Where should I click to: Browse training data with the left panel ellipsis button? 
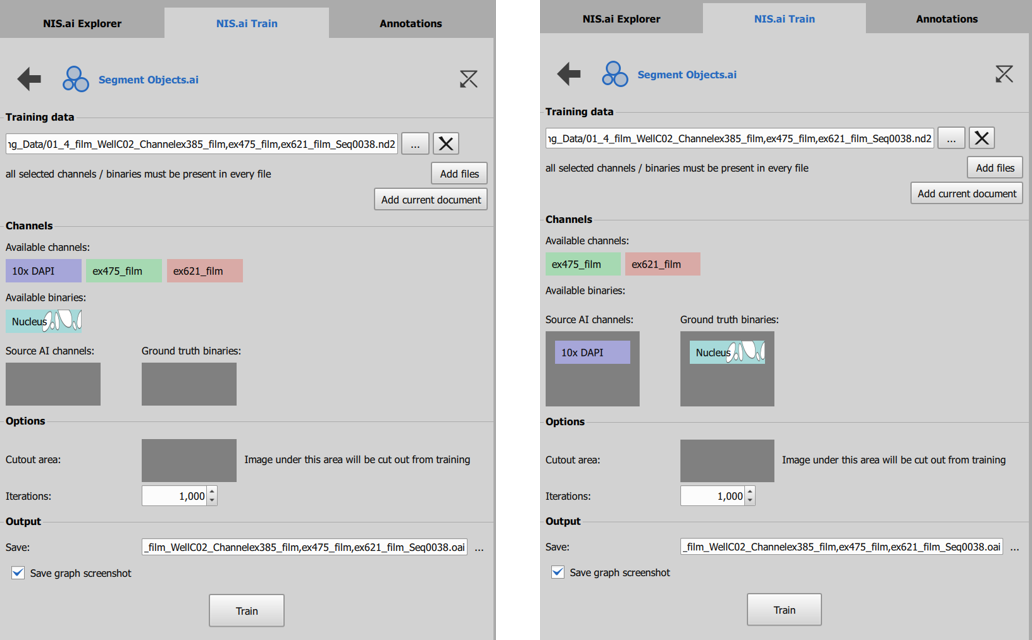point(415,144)
